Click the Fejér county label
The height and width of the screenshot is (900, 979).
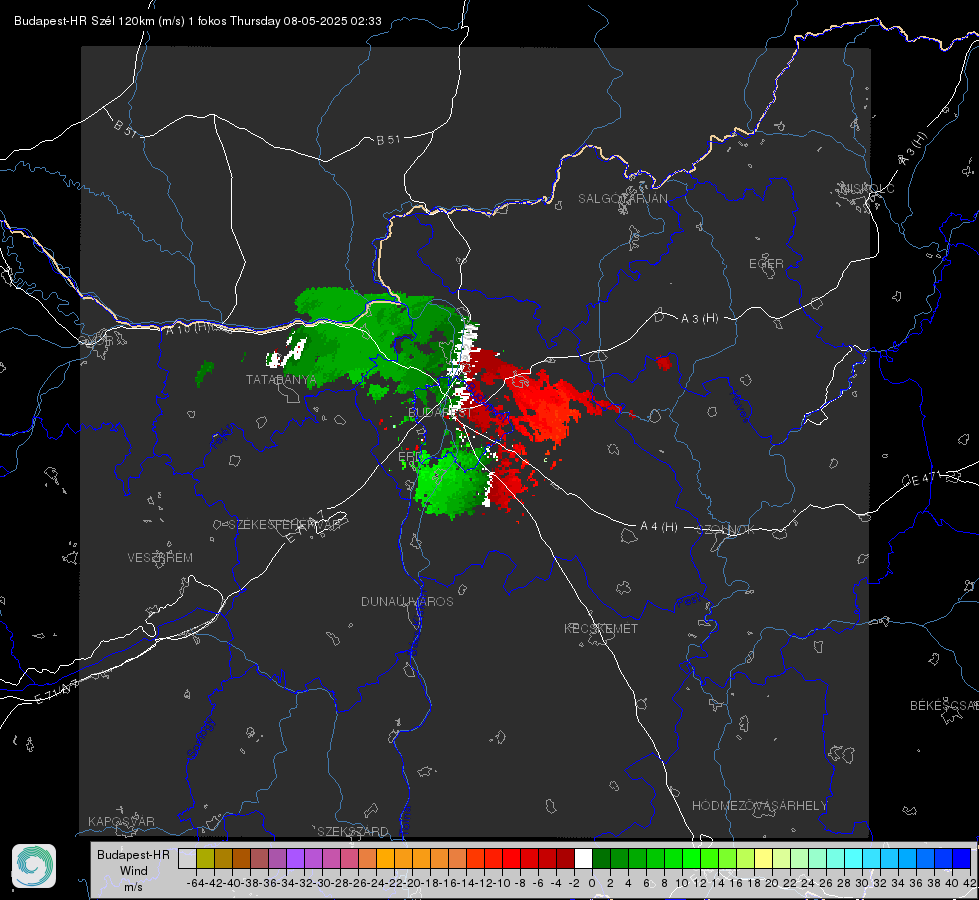[x=224, y=437]
